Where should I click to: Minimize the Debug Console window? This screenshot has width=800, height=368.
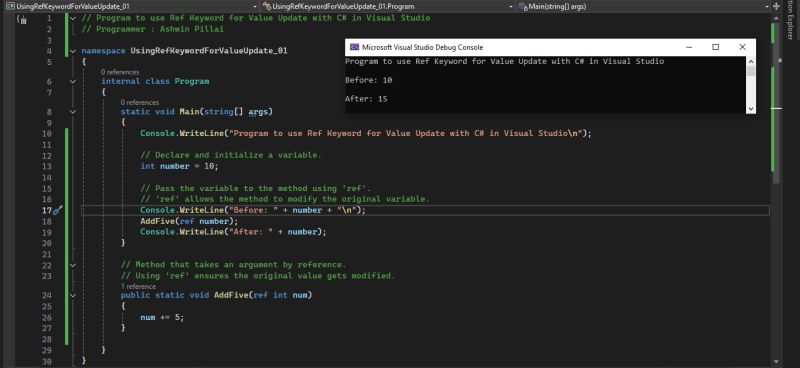point(689,47)
